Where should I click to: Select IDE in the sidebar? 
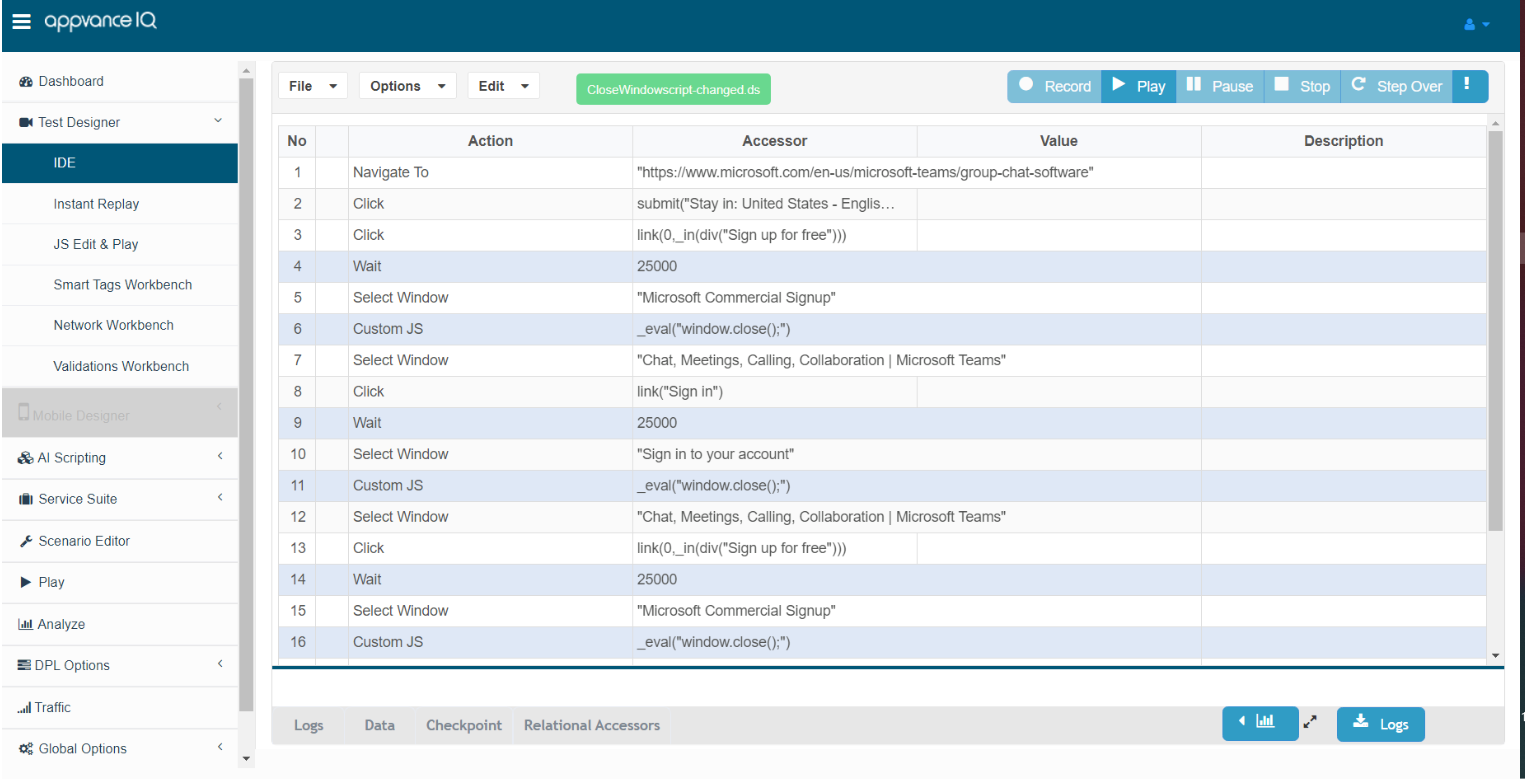click(120, 163)
